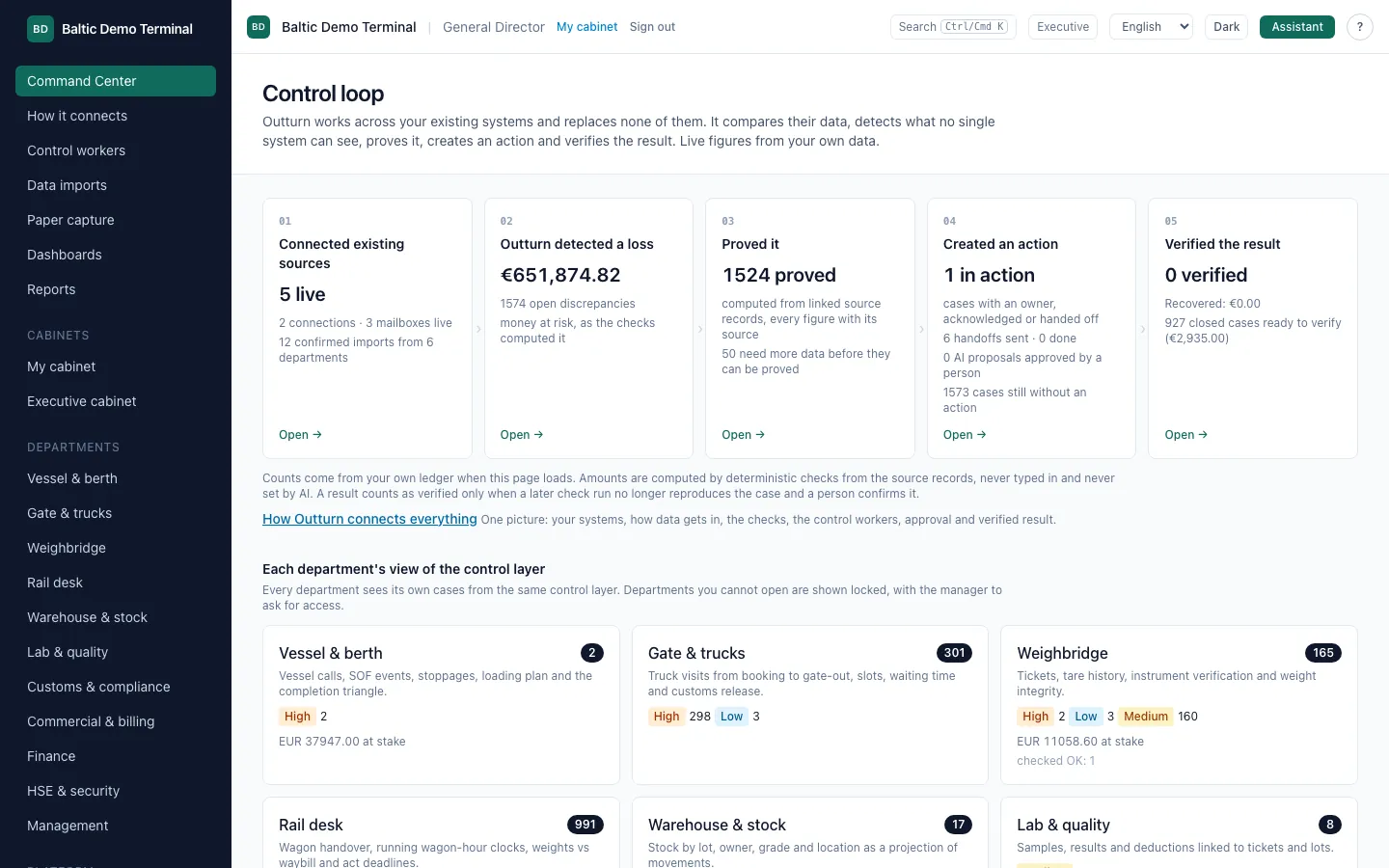Open the help question mark button
This screenshot has height=868, width=1389.
point(1359,27)
